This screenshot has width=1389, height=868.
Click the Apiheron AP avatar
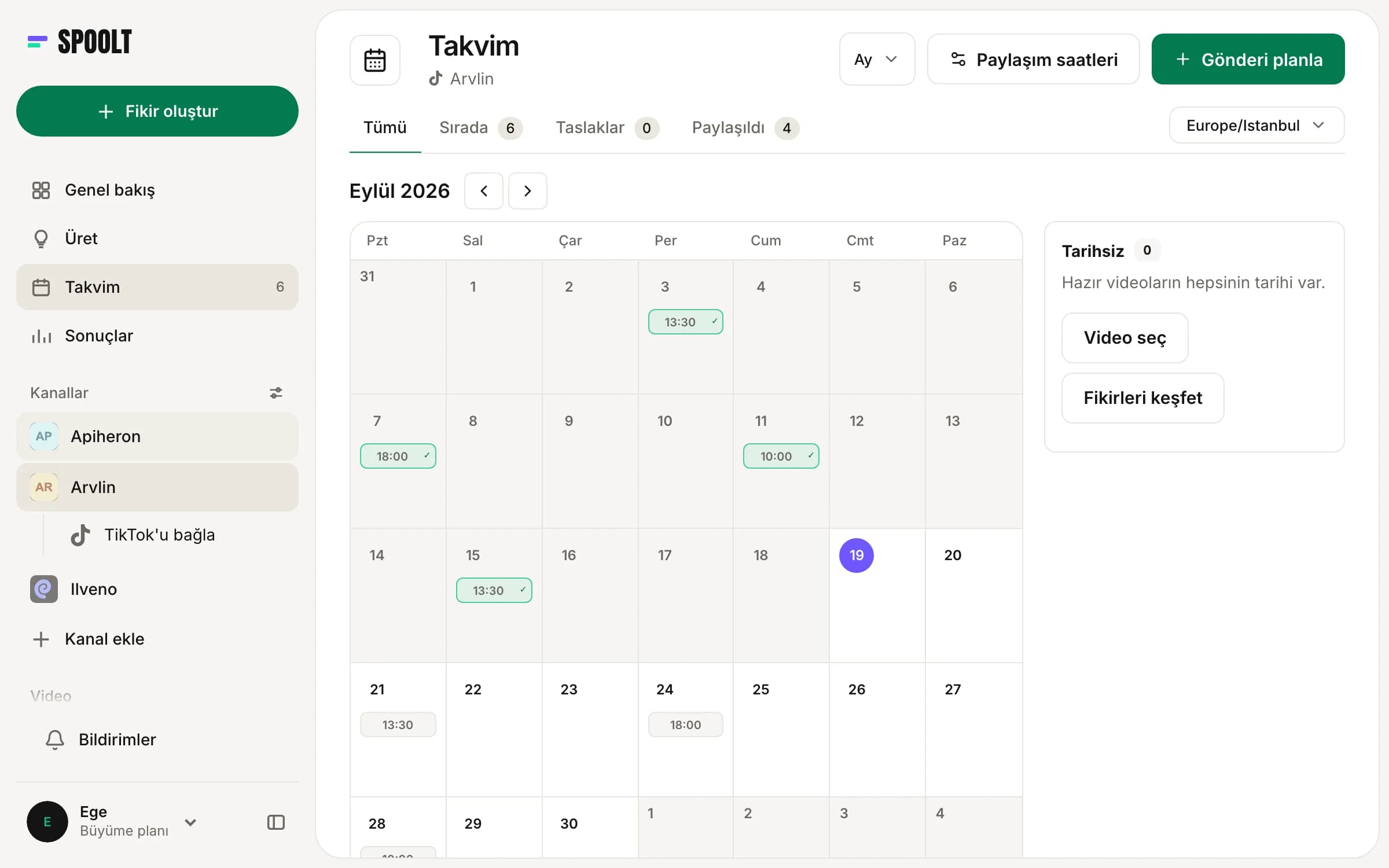[44, 436]
